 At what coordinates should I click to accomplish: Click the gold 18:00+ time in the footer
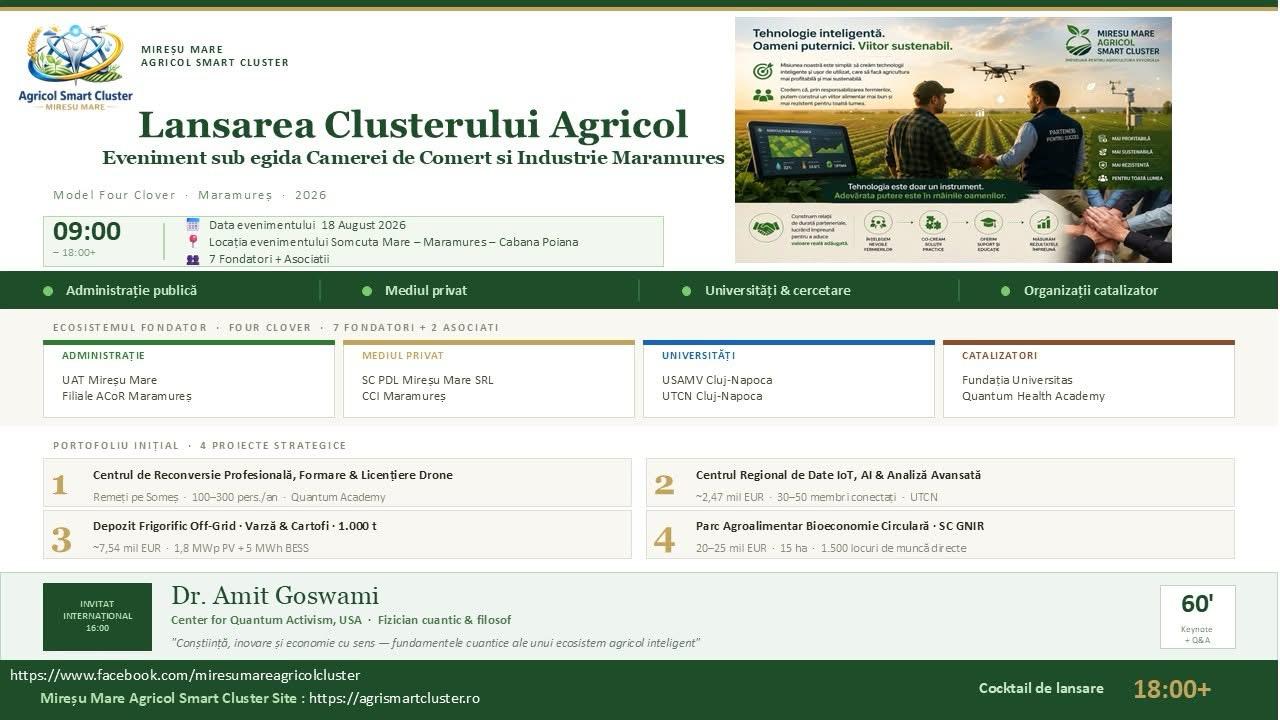[1172, 689]
